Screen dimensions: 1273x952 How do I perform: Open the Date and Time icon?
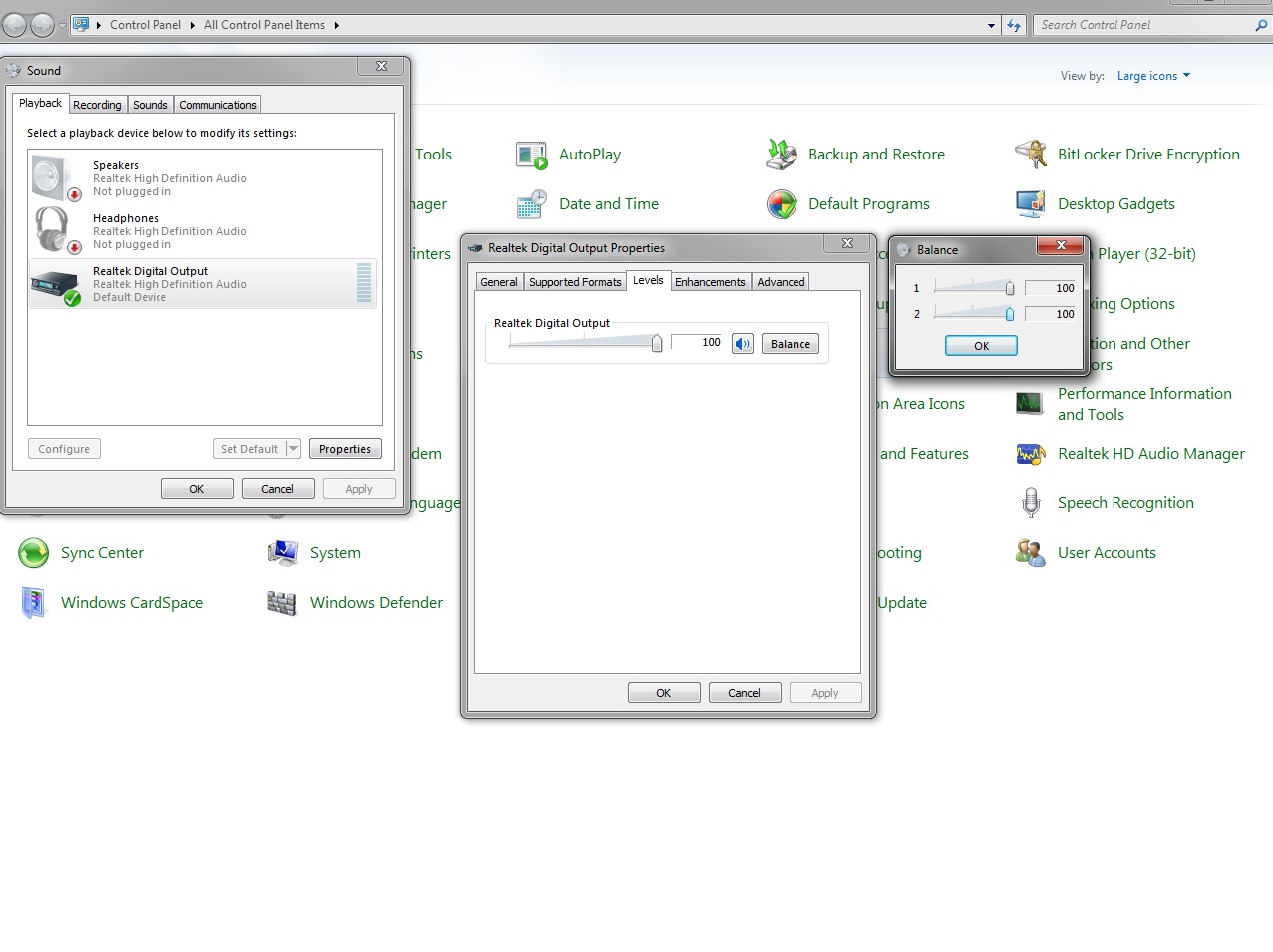pyautogui.click(x=532, y=204)
